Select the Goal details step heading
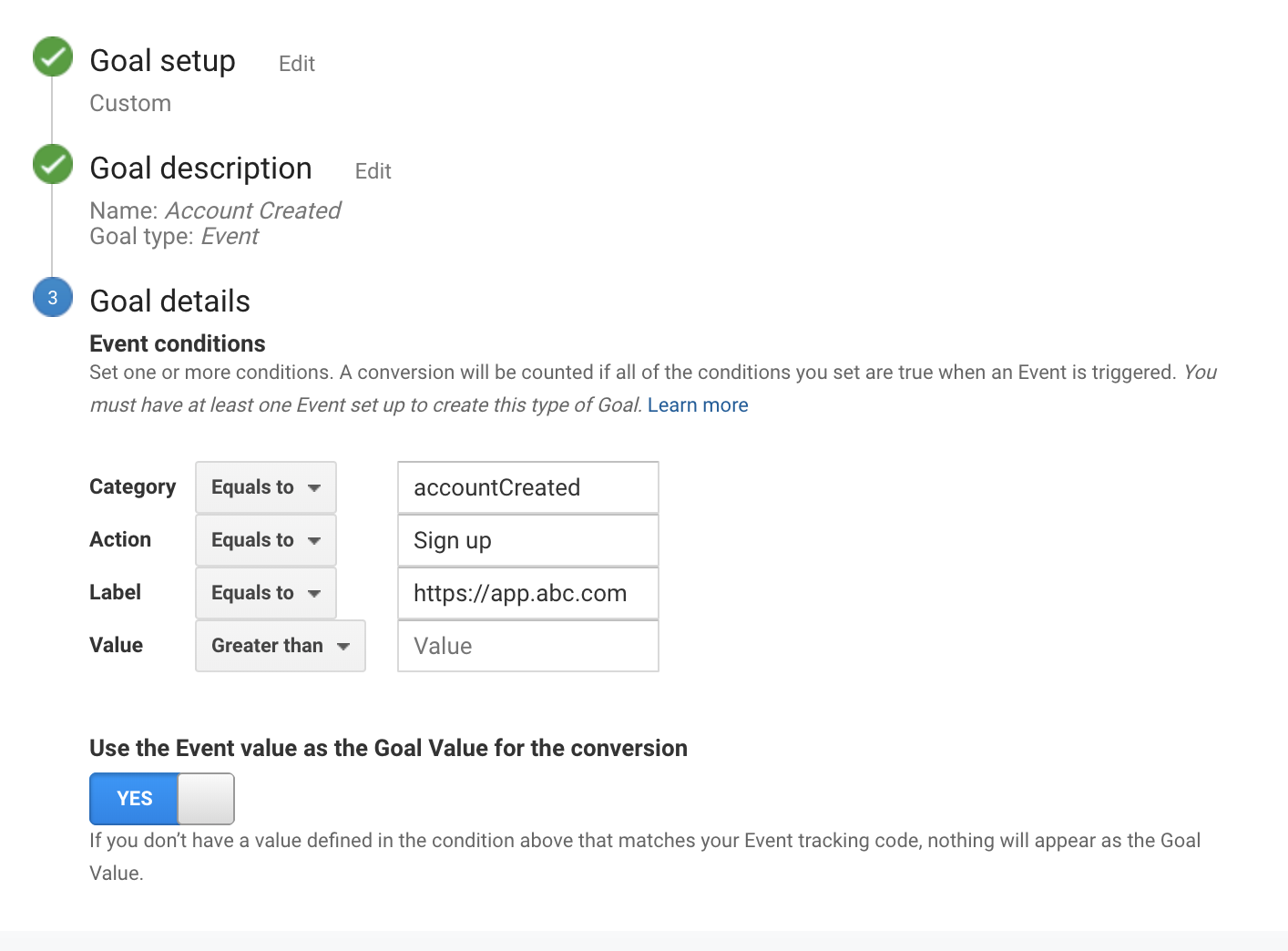This screenshot has height=951, width=1288. pyautogui.click(x=170, y=302)
